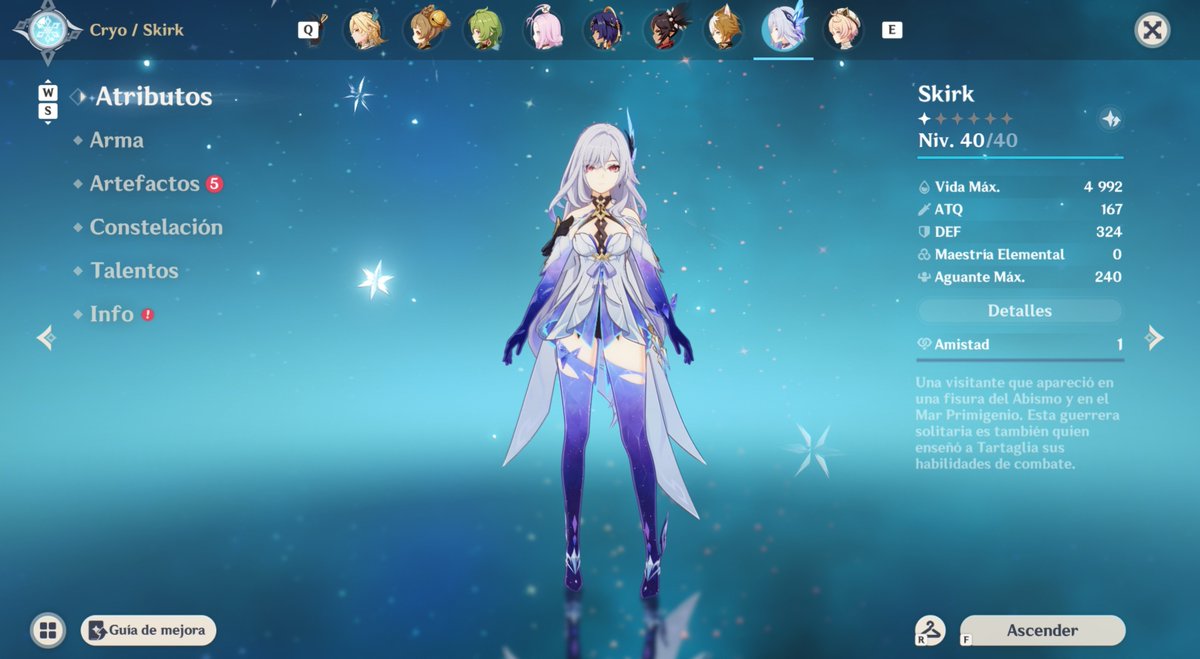Viewport: 1200px width, 659px height.
Task: Click the Detalles button
Action: click(1020, 311)
